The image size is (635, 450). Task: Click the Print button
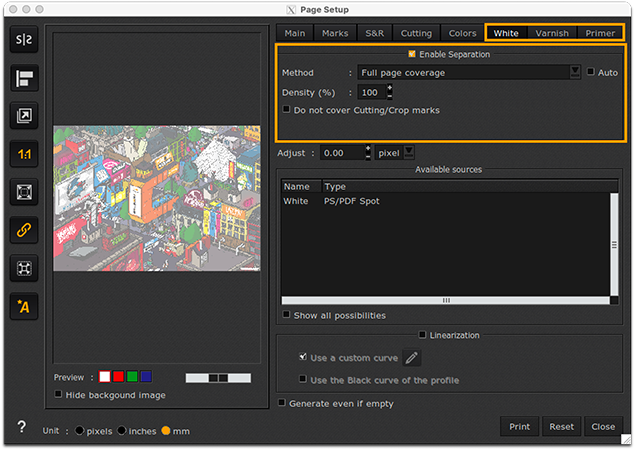click(x=519, y=426)
